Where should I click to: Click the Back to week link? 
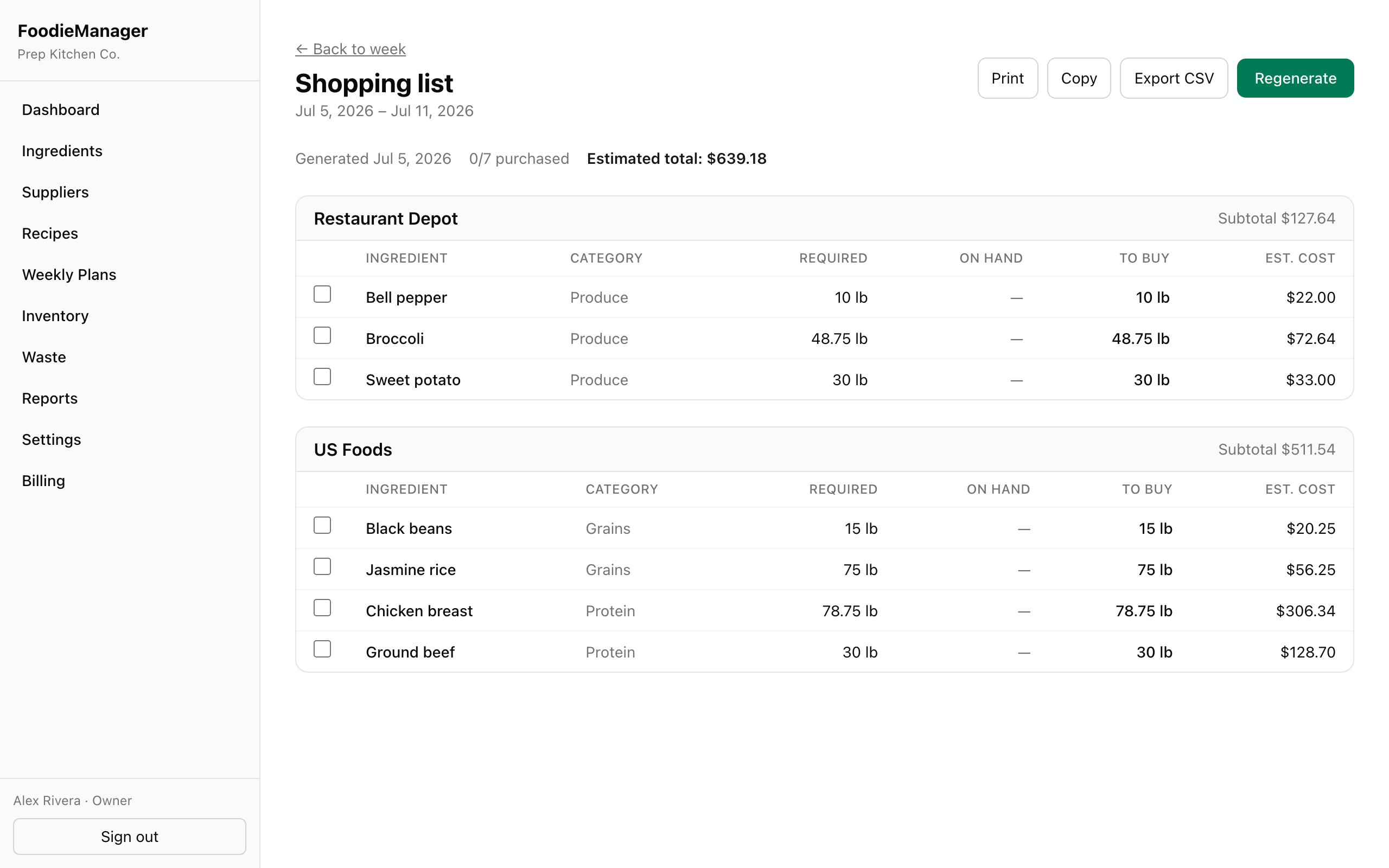(350, 49)
